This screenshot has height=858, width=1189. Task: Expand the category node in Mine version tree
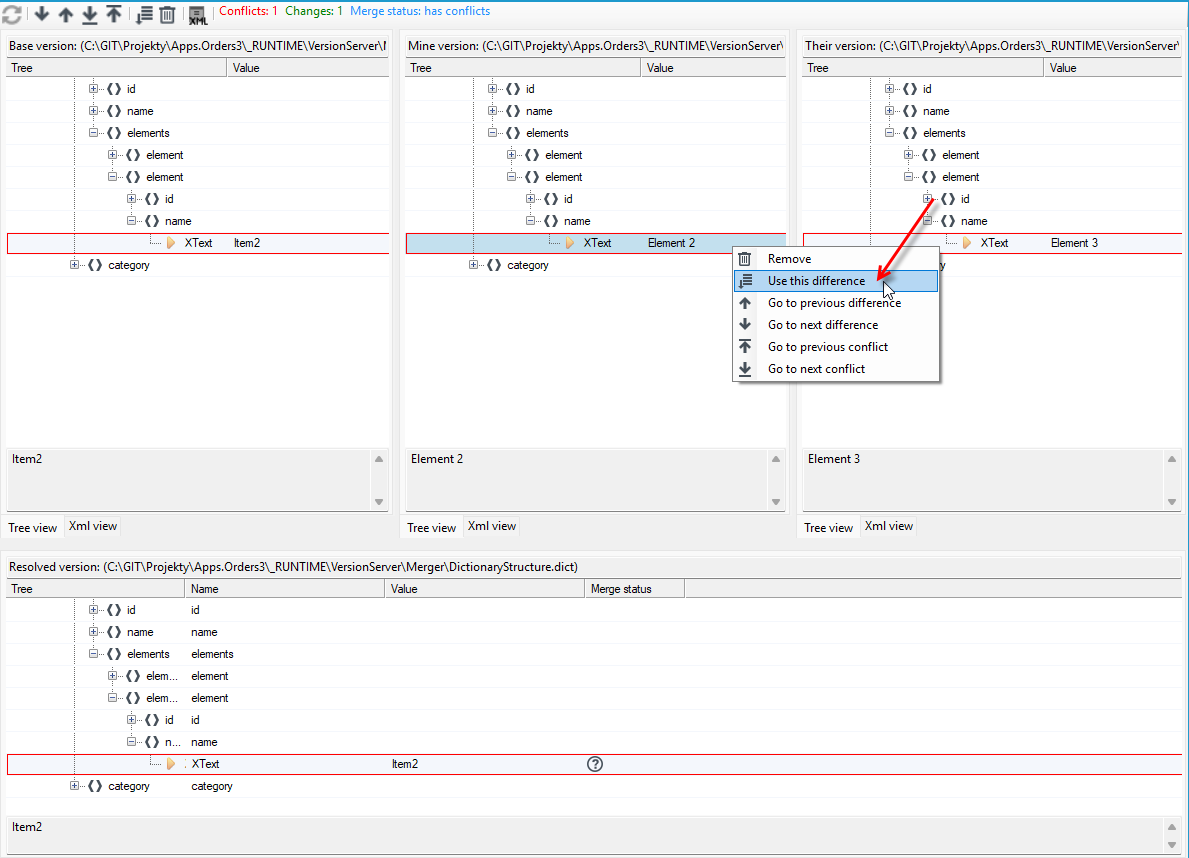tap(473, 265)
